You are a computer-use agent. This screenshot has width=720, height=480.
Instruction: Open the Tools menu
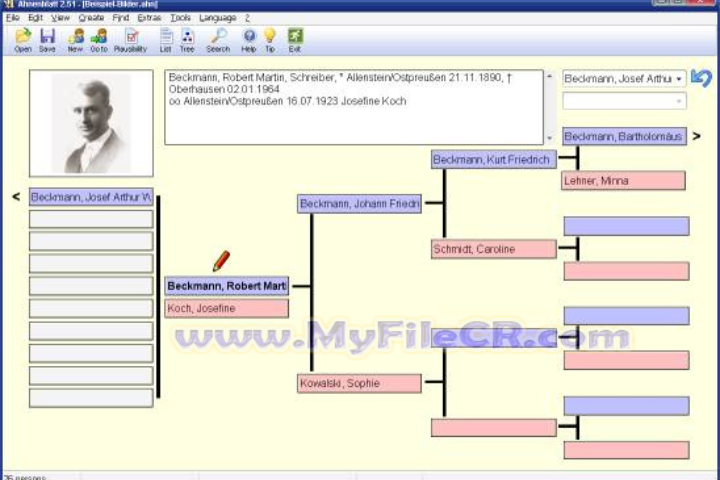180,18
